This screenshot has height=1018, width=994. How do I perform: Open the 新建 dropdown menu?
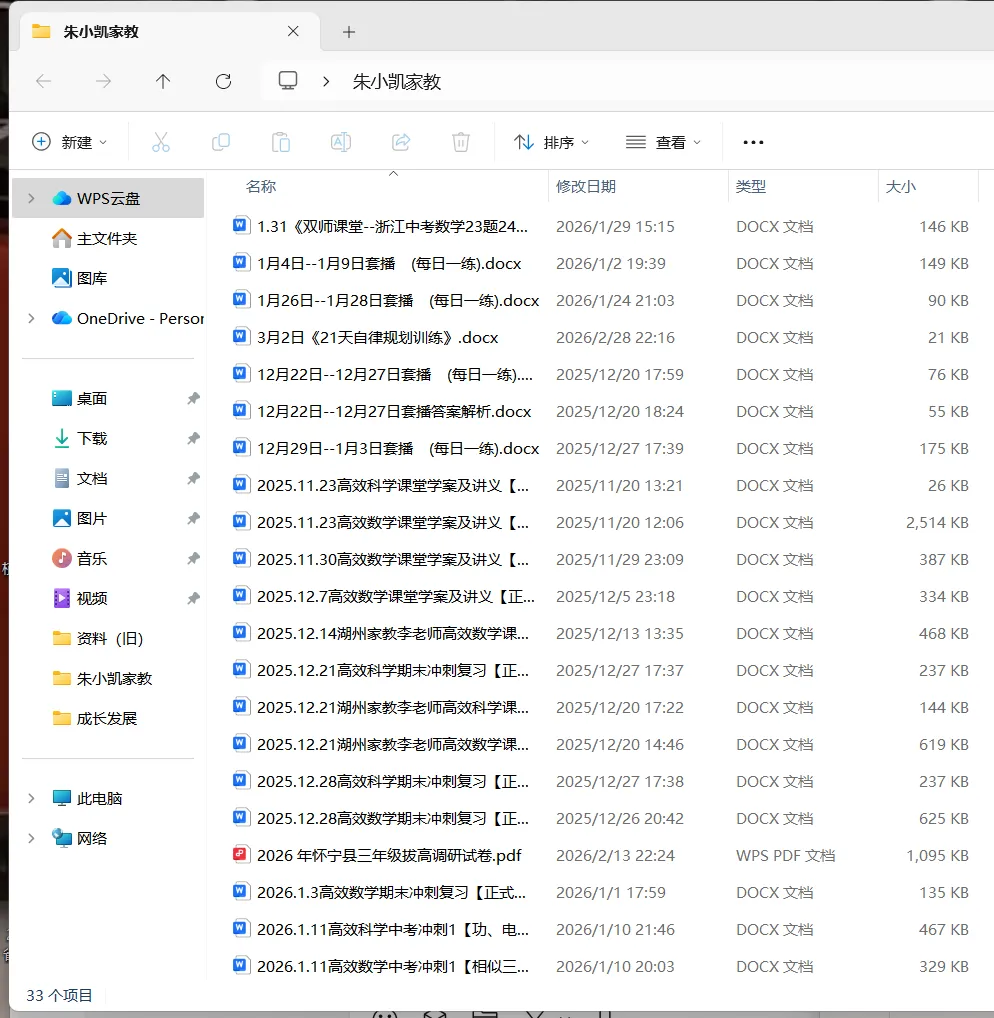[69, 142]
